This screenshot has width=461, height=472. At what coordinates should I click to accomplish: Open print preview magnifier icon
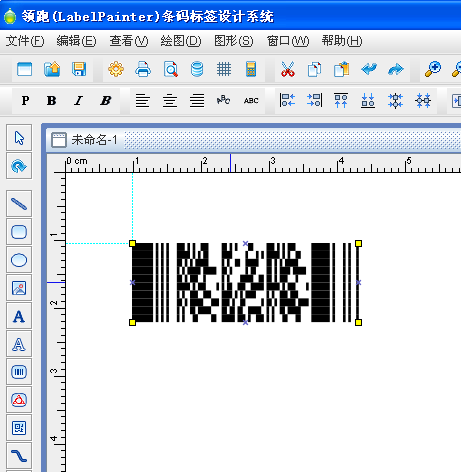click(x=170, y=69)
